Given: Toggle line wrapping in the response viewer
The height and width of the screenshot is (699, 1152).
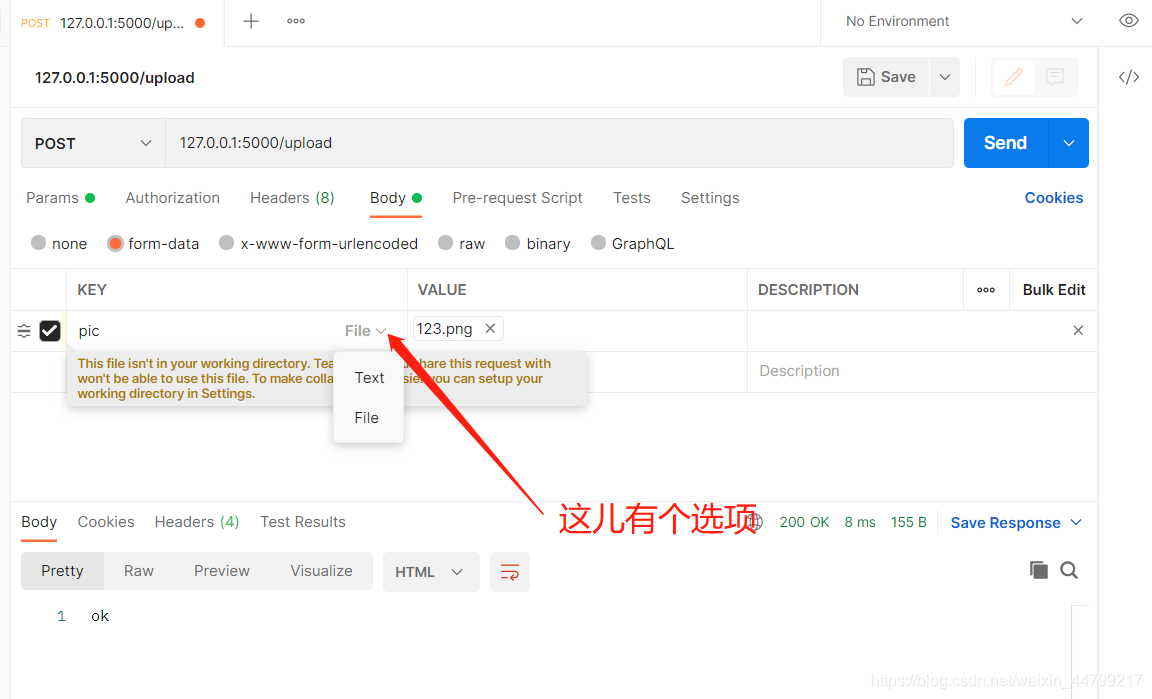Looking at the screenshot, I should click(510, 571).
